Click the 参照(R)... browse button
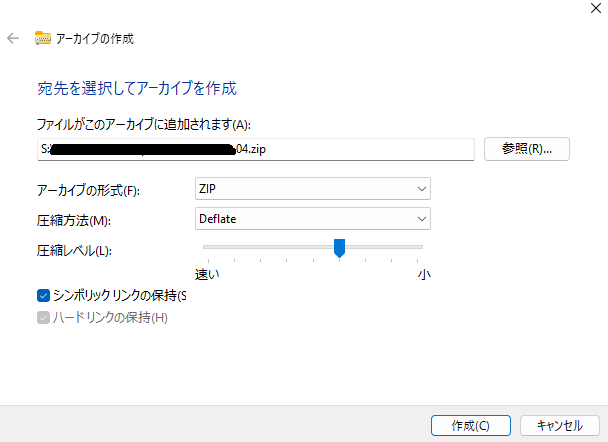 click(526, 149)
